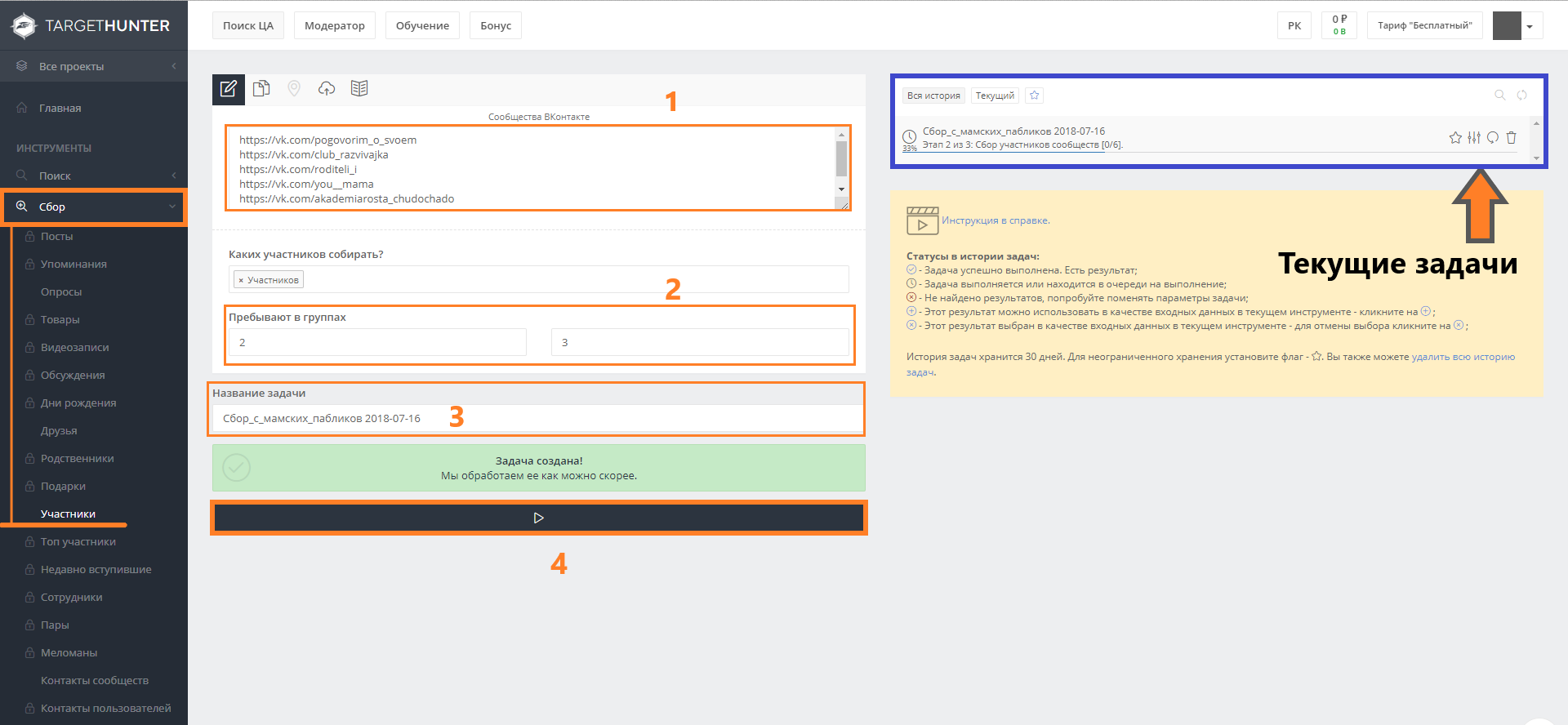
Task: Open Друзья in sidebar
Action: pyautogui.click(x=59, y=430)
